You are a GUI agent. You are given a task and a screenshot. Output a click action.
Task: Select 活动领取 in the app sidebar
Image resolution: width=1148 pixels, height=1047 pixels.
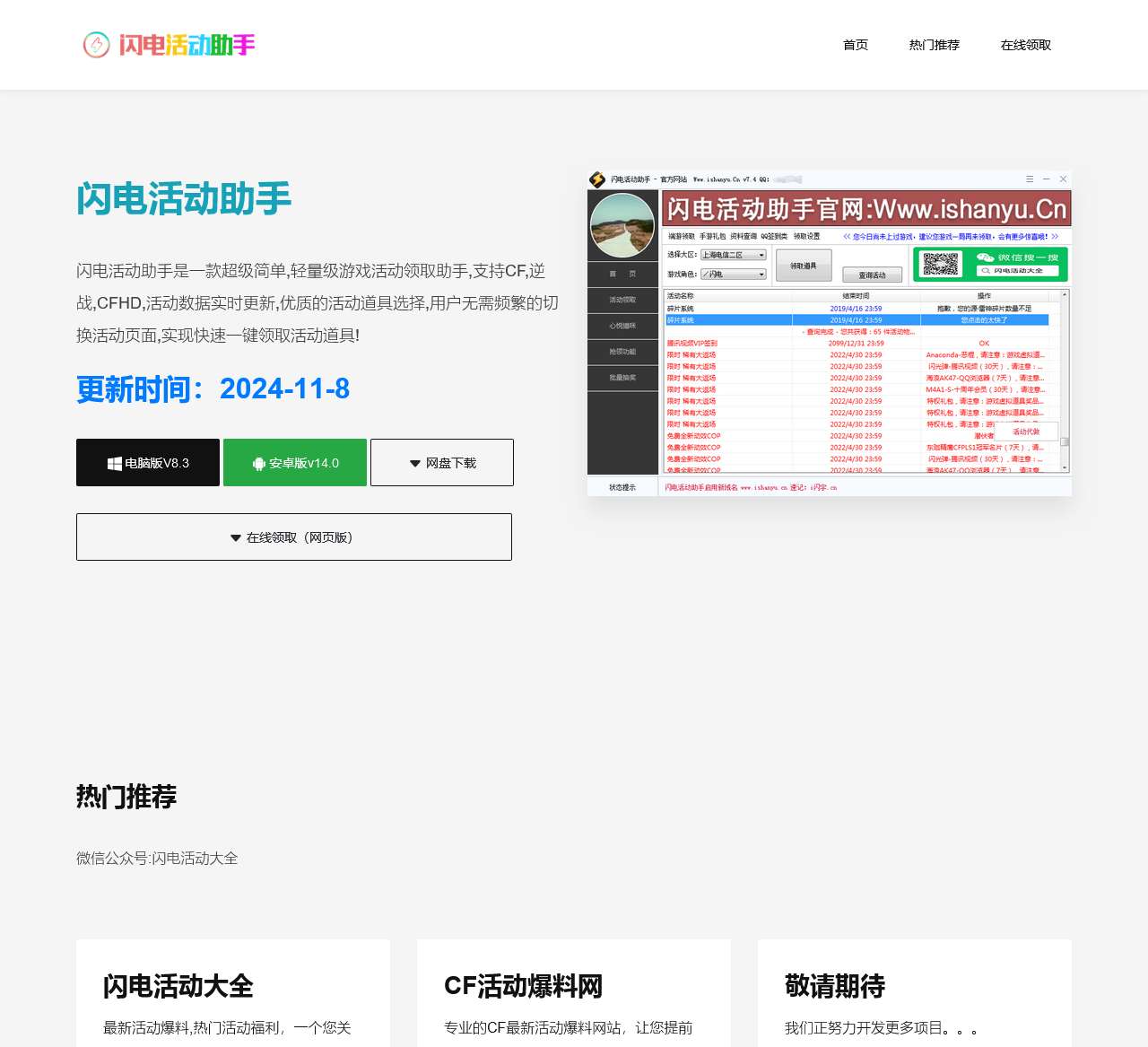click(622, 301)
